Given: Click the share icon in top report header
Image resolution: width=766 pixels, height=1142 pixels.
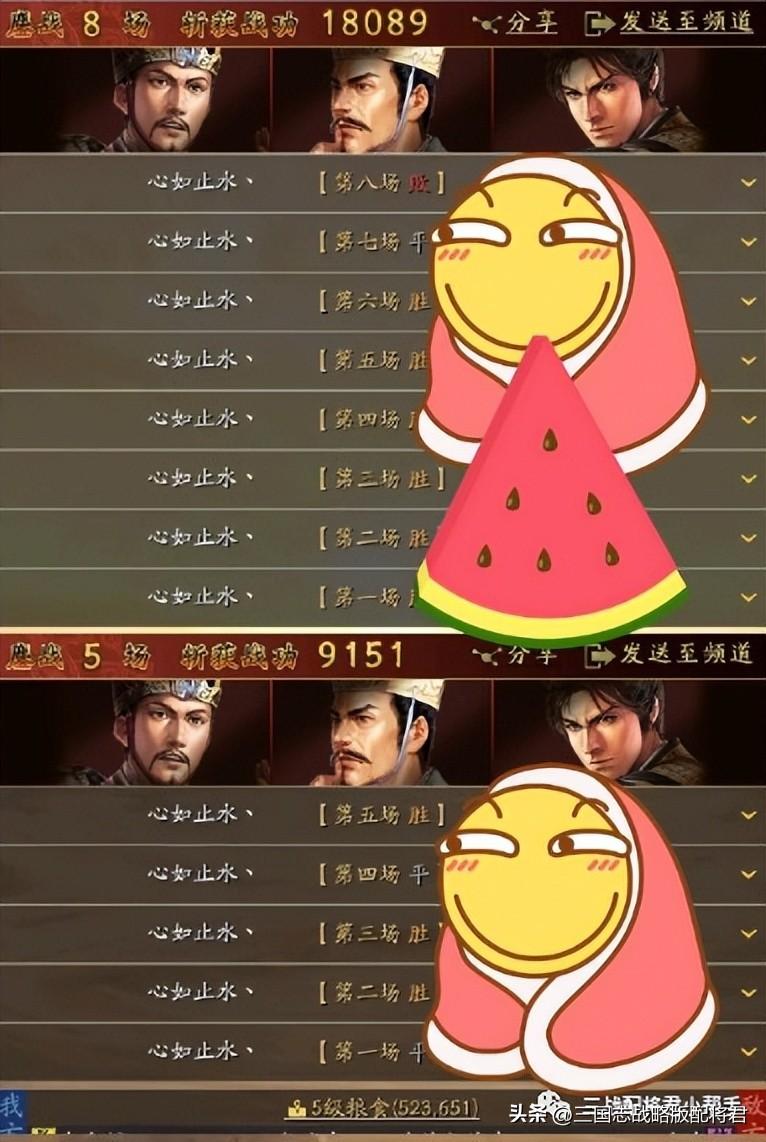Looking at the screenshot, I should tap(486, 23).
